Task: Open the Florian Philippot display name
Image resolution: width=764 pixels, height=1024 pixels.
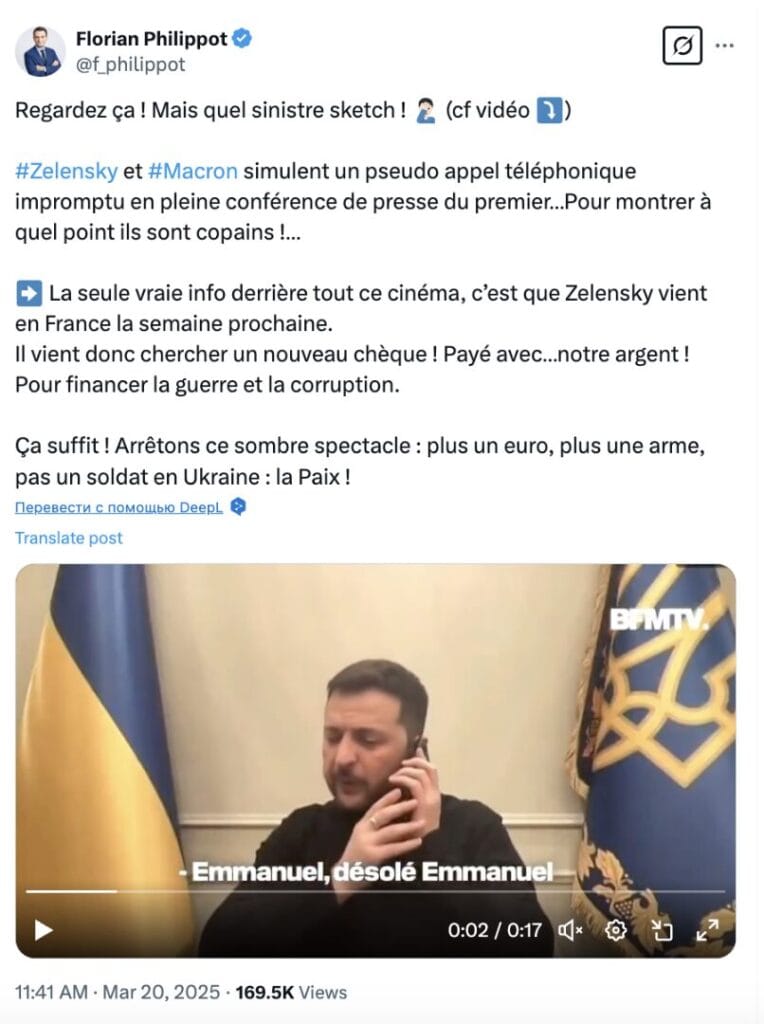Action: pos(151,39)
